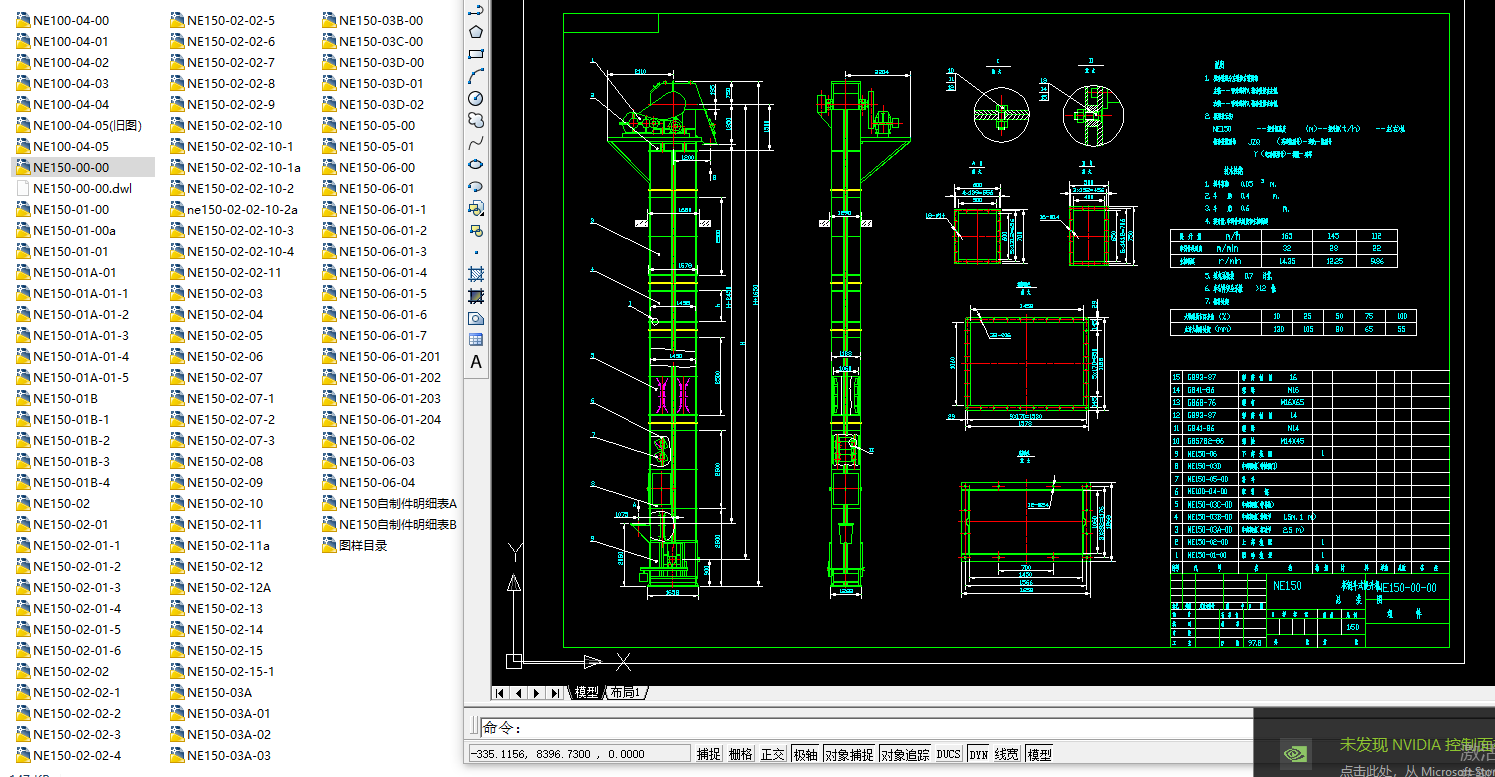The height and width of the screenshot is (777, 1495).
Task: Select the NE150-02-15-1 folder
Action: (222, 671)
